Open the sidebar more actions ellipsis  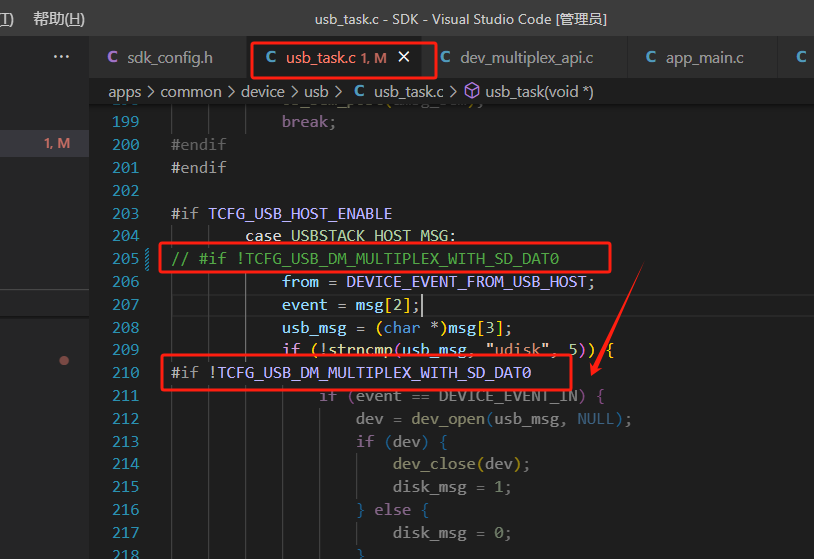point(61,57)
